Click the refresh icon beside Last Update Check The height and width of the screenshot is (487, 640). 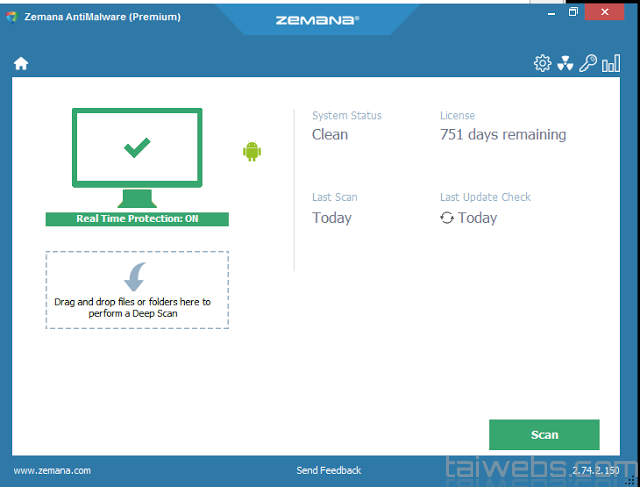(447, 218)
